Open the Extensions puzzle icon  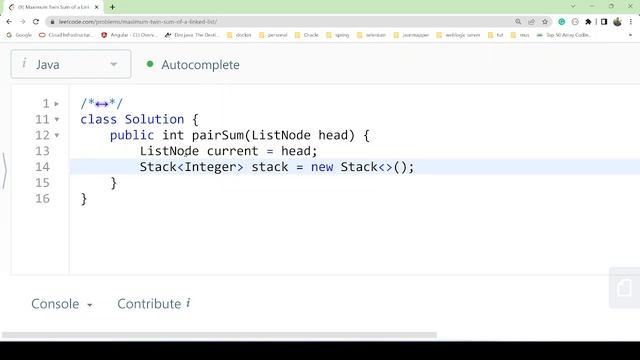[x=588, y=22]
